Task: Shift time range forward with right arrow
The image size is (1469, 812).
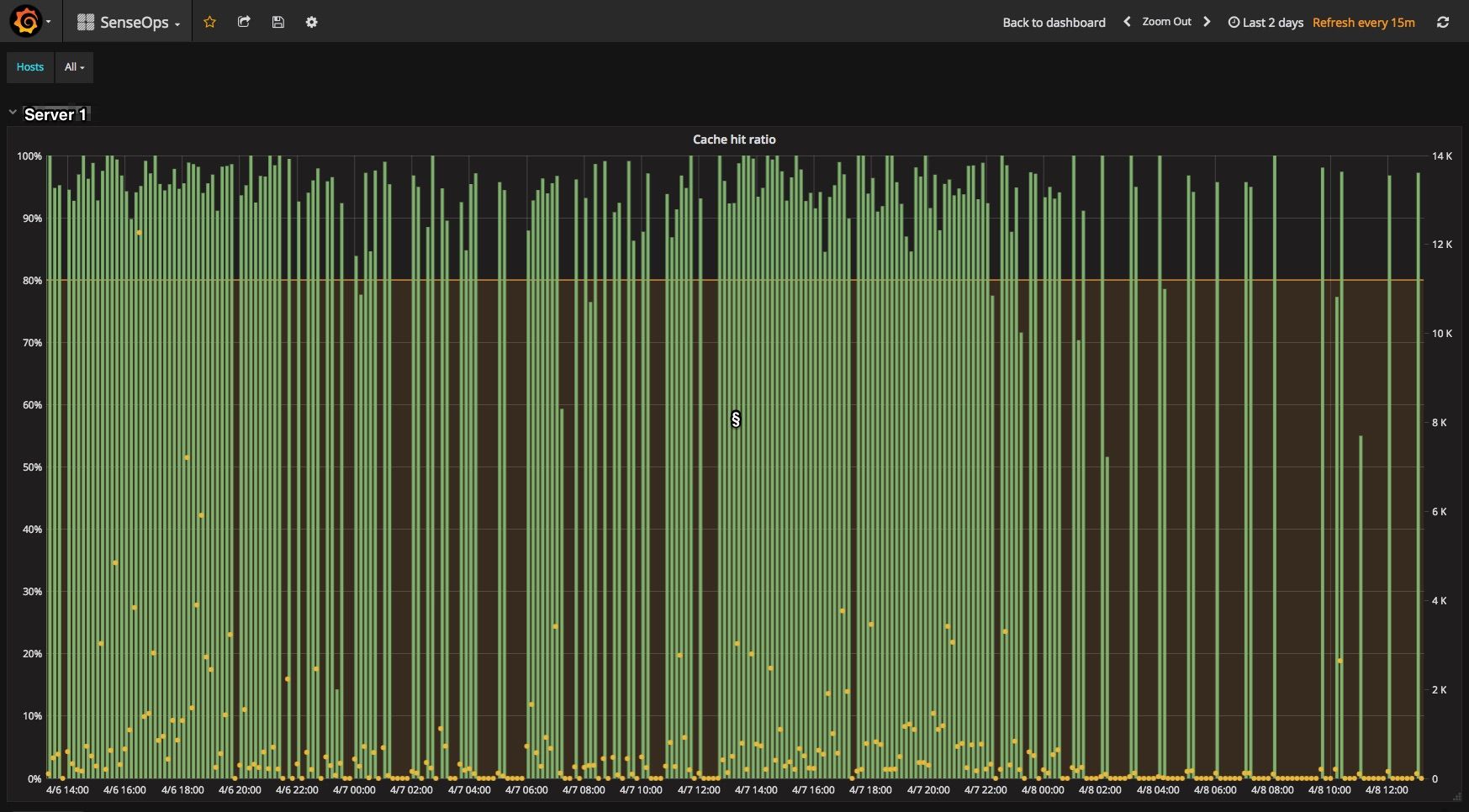Action: click(1207, 22)
